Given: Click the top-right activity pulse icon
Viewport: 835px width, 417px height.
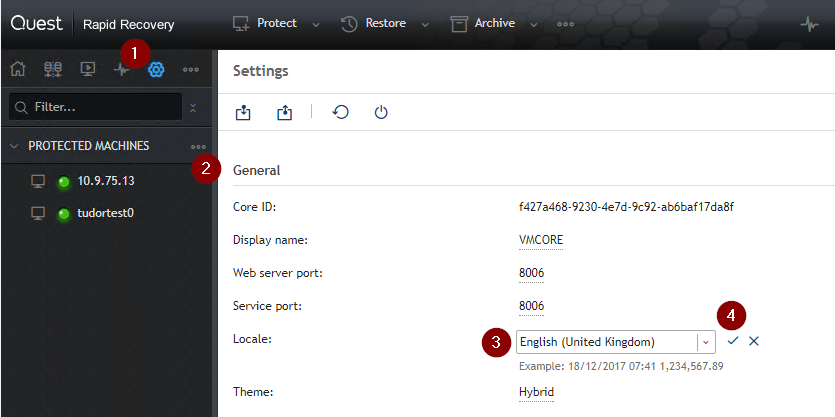Looking at the screenshot, I should pos(809,24).
